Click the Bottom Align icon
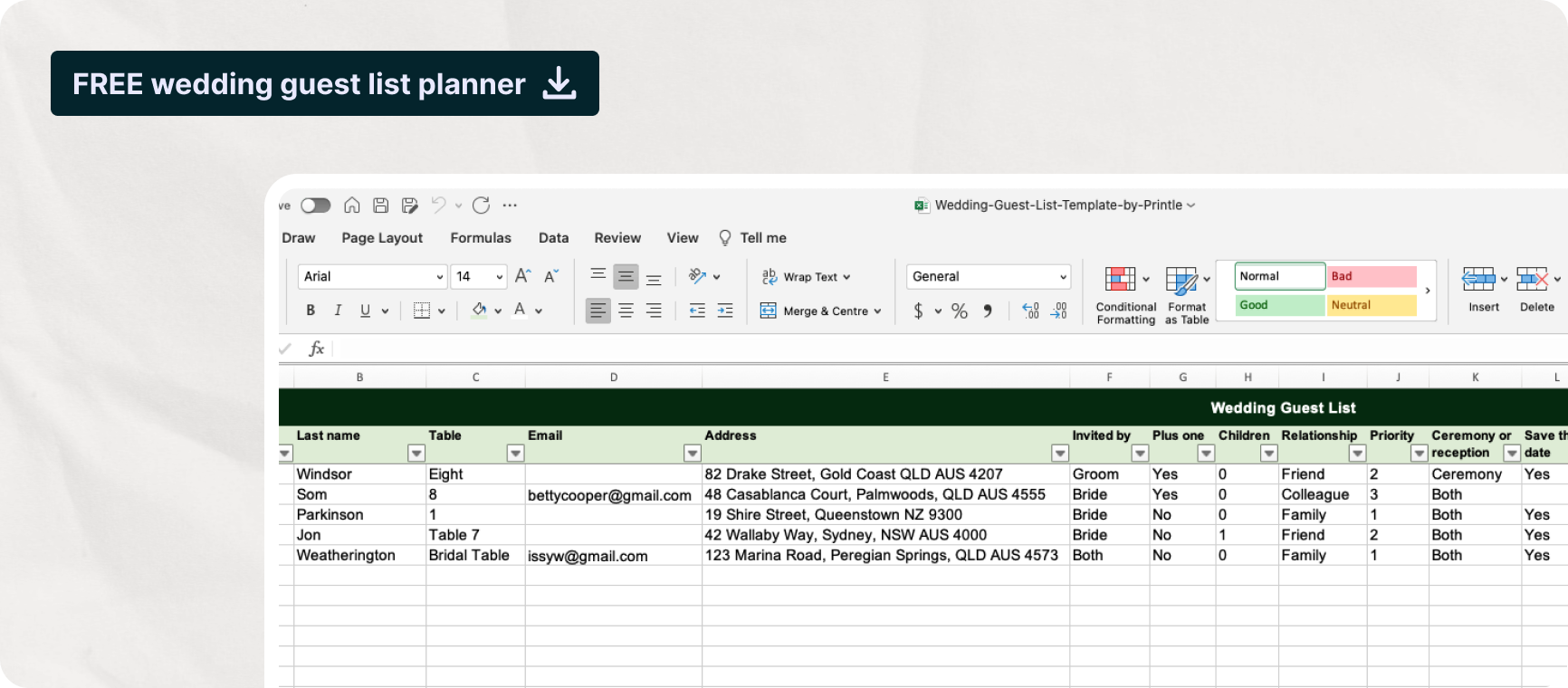1568x688 pixels. (654, 279)
